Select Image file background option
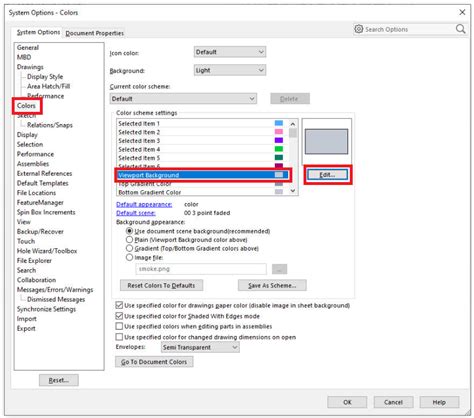 (129, 257)
